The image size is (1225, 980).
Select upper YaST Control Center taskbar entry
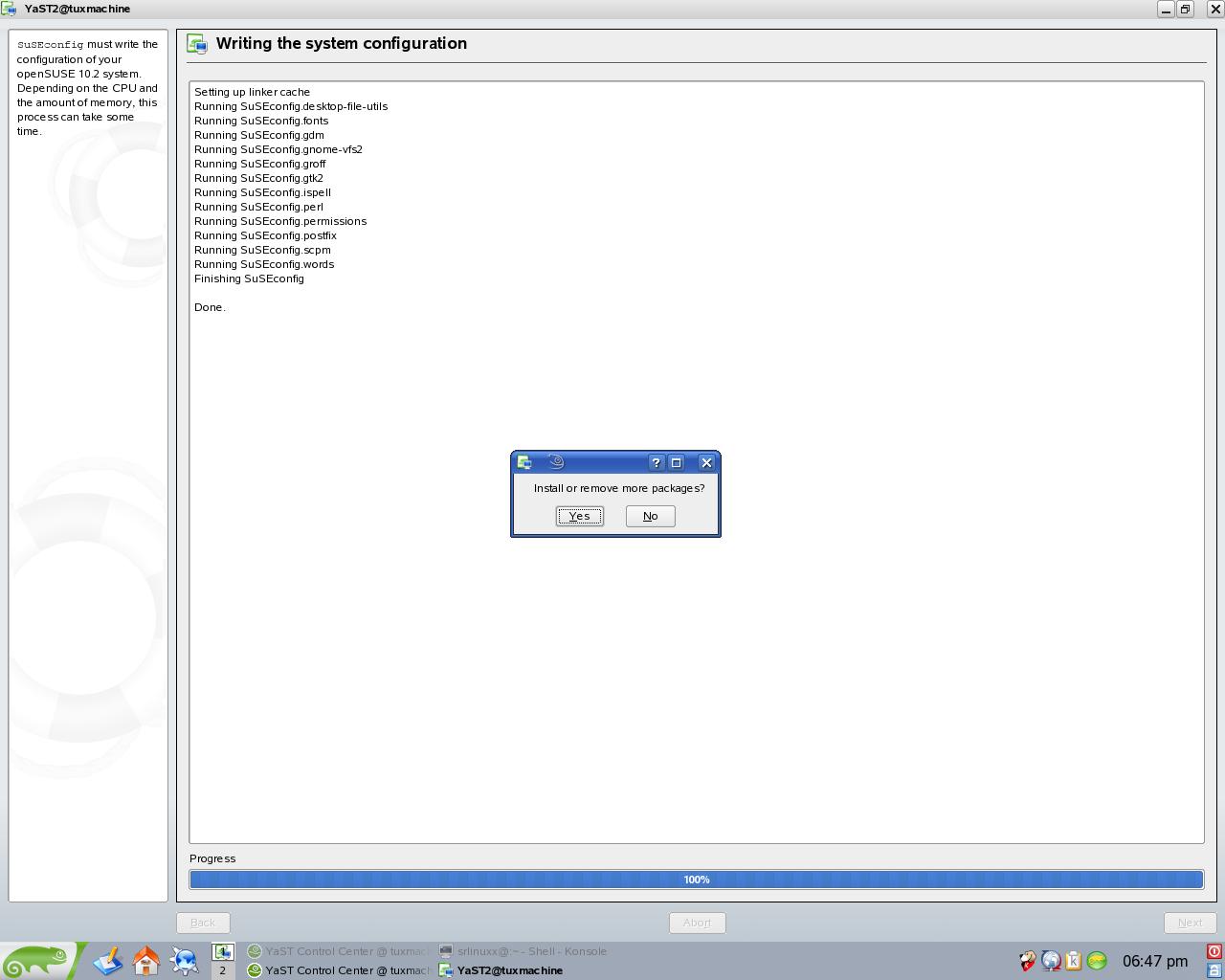338,951
